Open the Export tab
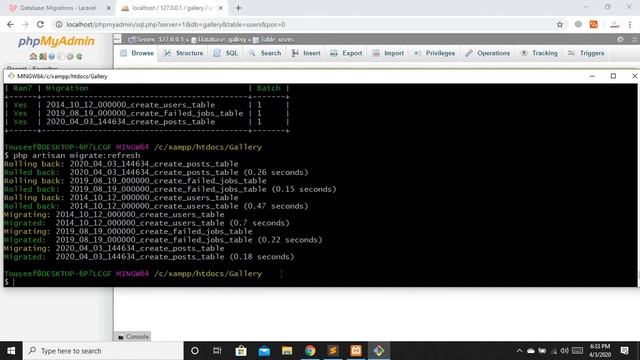 point(346,53)
